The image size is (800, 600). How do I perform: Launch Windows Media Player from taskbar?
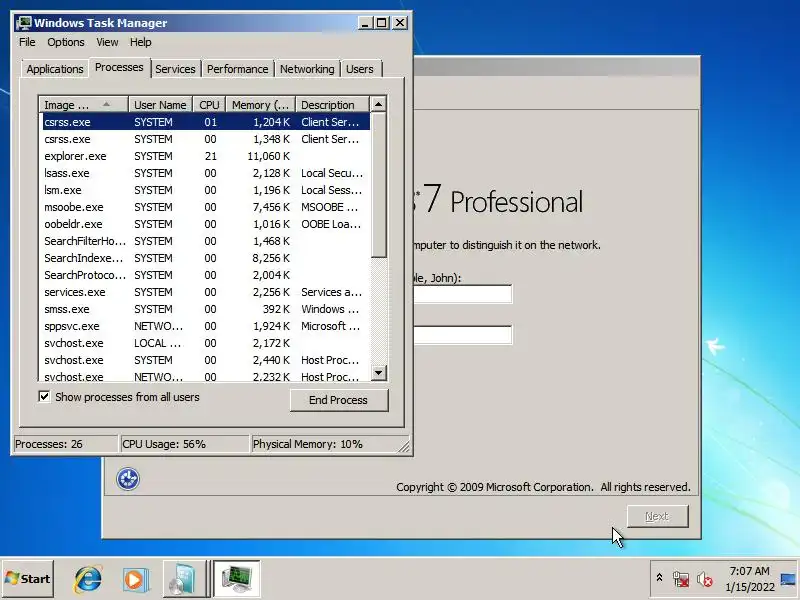(x=136, y=579)
